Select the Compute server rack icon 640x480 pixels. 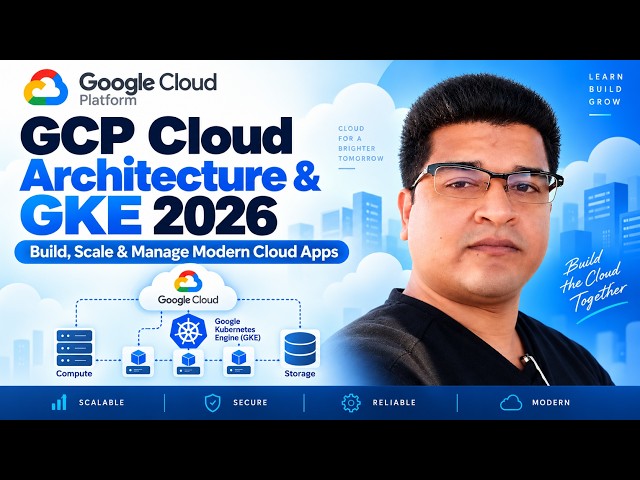[74, 348]
